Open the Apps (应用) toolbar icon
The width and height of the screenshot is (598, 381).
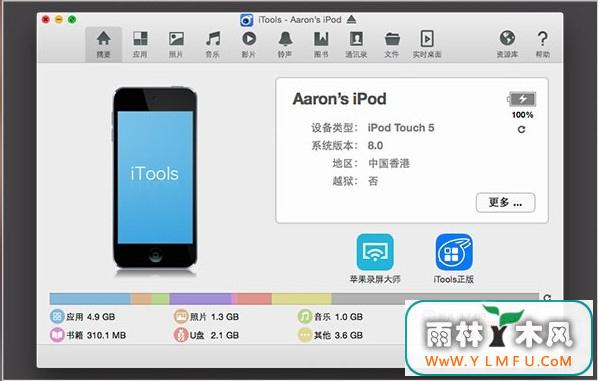coord(140,44)
